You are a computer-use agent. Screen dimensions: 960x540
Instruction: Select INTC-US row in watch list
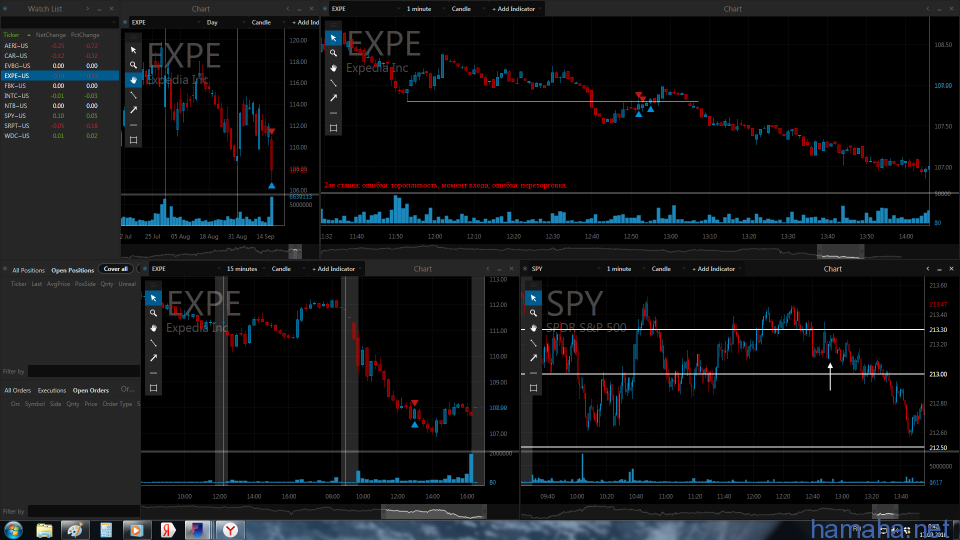(x=59, y=96)
